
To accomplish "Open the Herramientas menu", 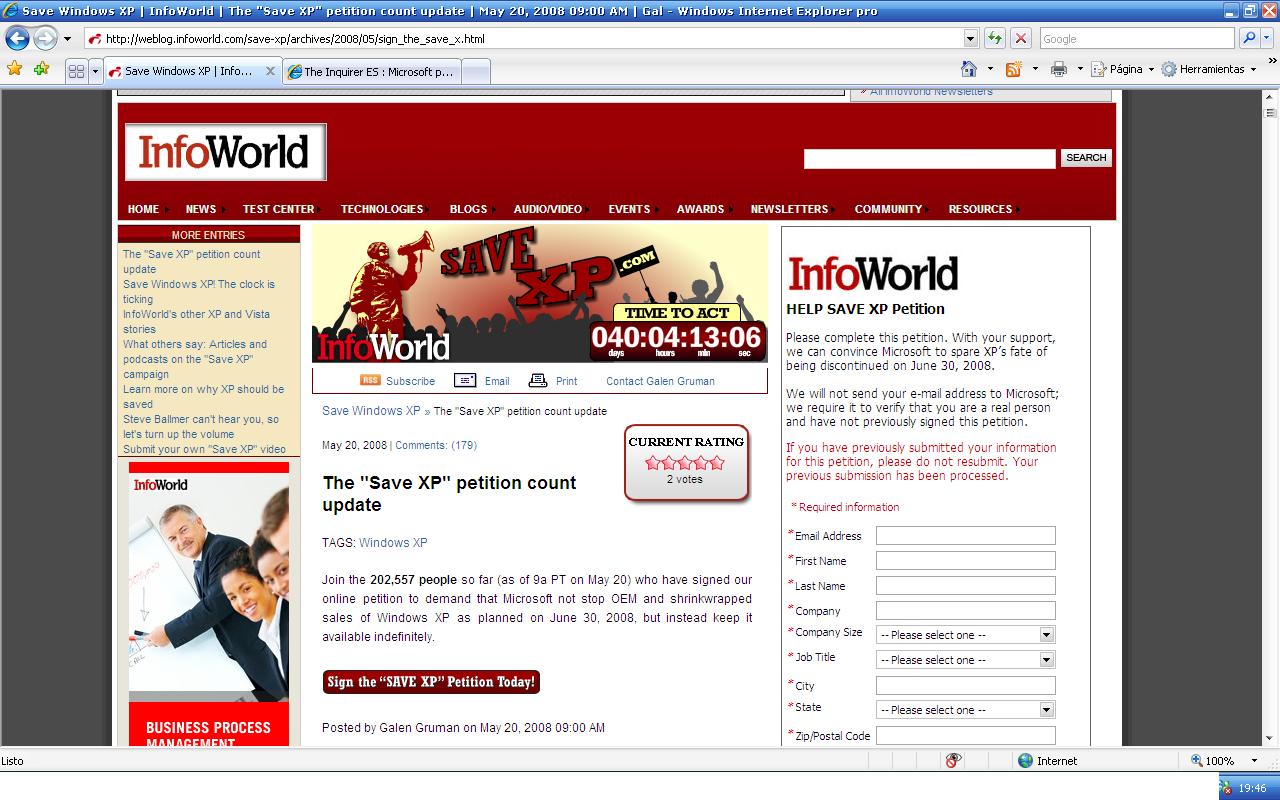I will tap(1208, 69).
